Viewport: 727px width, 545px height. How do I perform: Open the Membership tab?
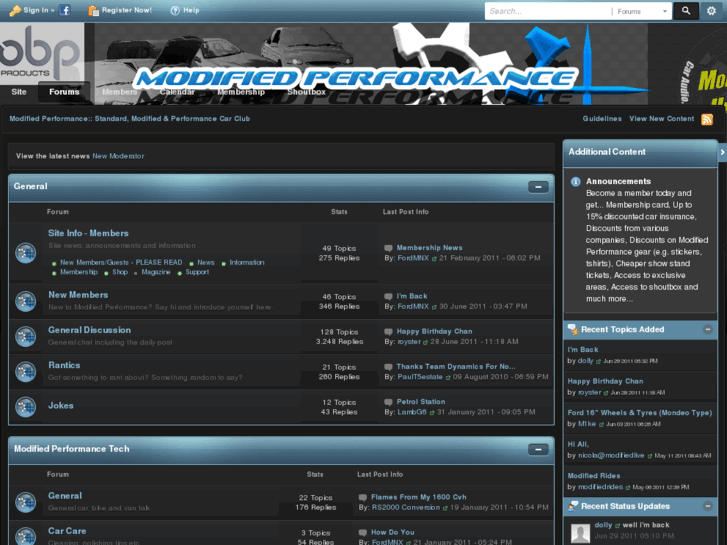point(241,92)
